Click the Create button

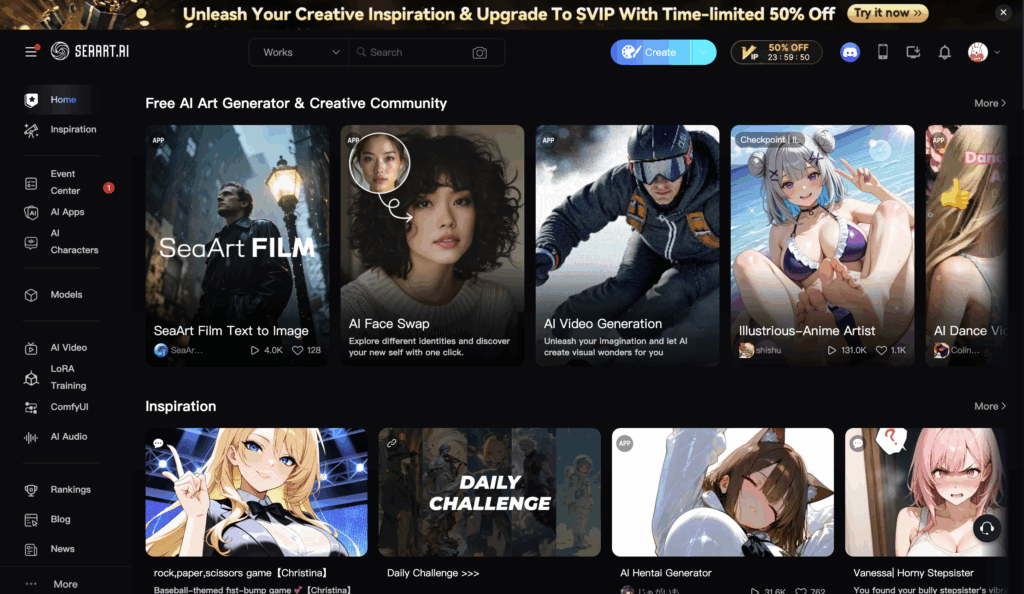click(650, 52)
